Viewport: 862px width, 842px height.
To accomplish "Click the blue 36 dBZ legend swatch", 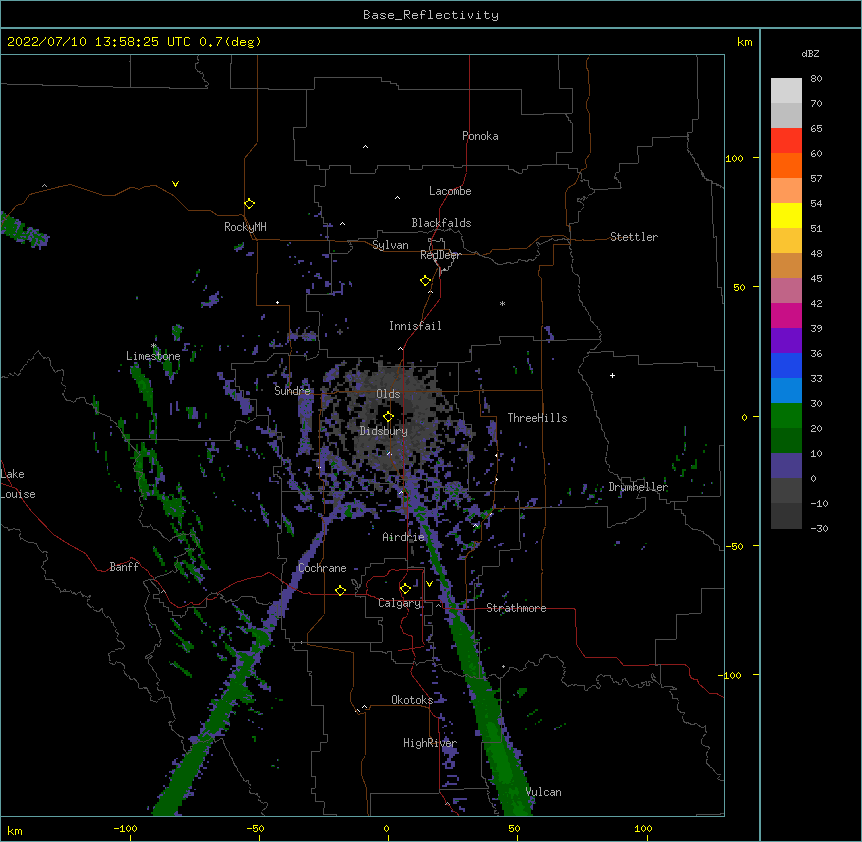I will click(x=786, y=365).
